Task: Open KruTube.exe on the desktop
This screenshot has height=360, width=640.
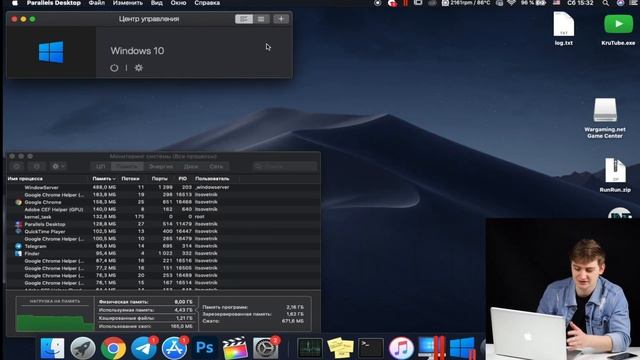Action: (x=618, y=29)
